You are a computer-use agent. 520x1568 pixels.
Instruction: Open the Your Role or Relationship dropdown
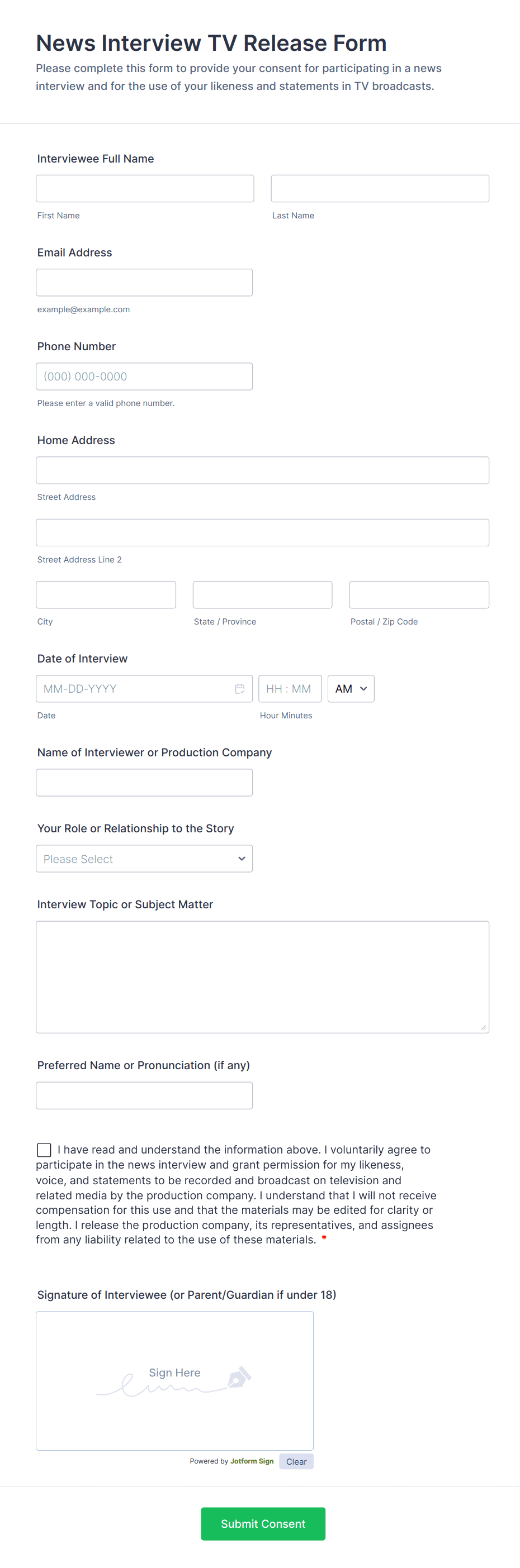[x=144, y=858]
